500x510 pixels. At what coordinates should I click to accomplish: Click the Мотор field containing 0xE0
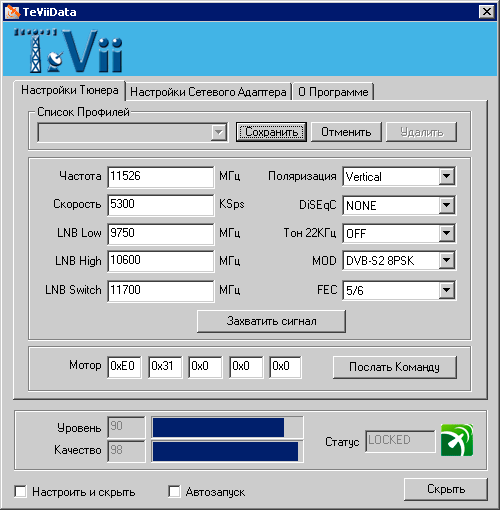click(124, 367)
